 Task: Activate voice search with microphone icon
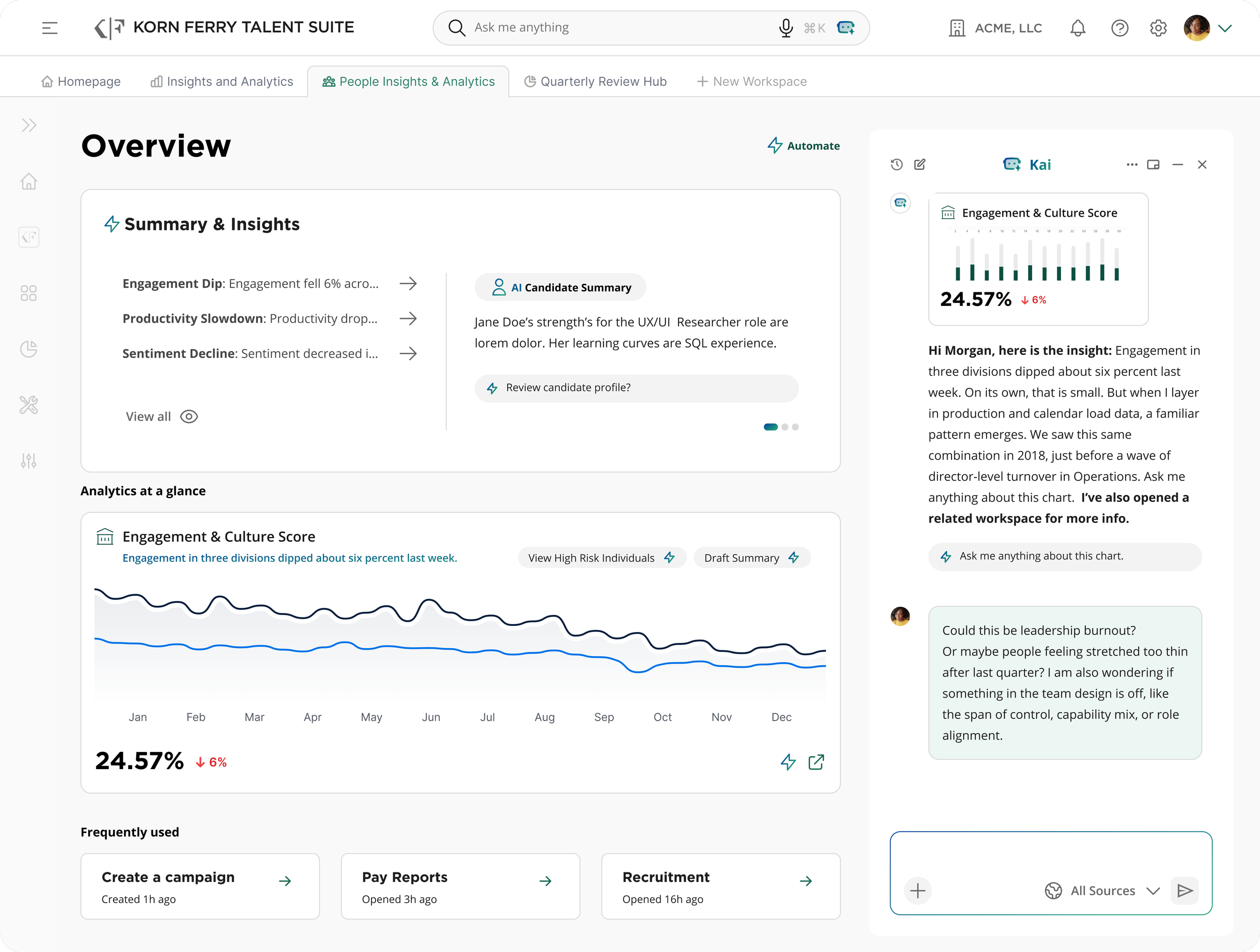click(786, 27)
